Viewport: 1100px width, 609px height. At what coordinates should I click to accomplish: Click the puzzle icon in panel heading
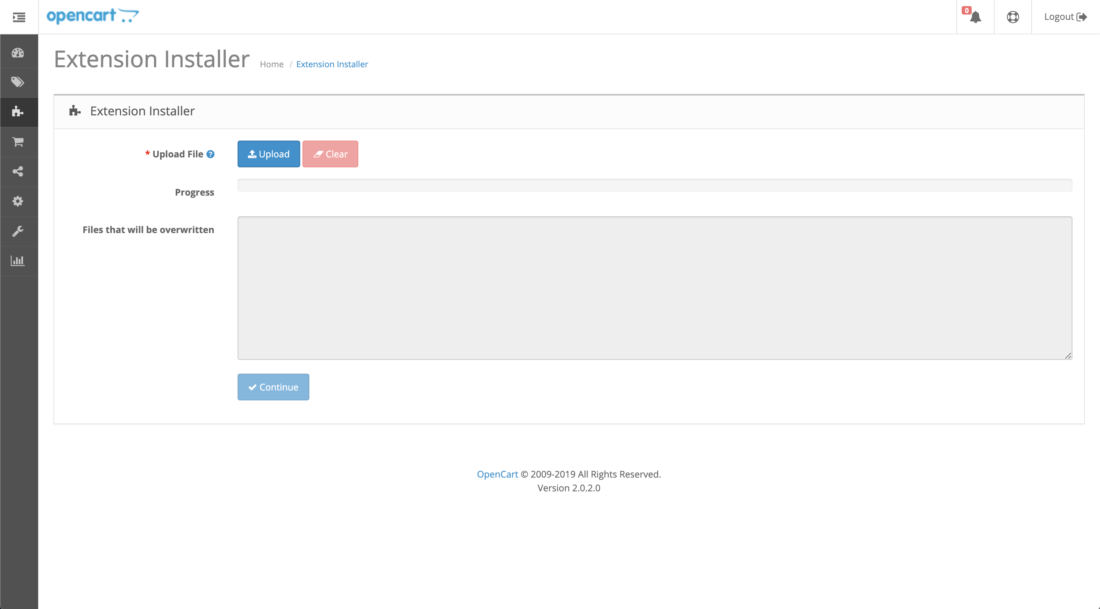pyautogui.click(x=74, y=111)
